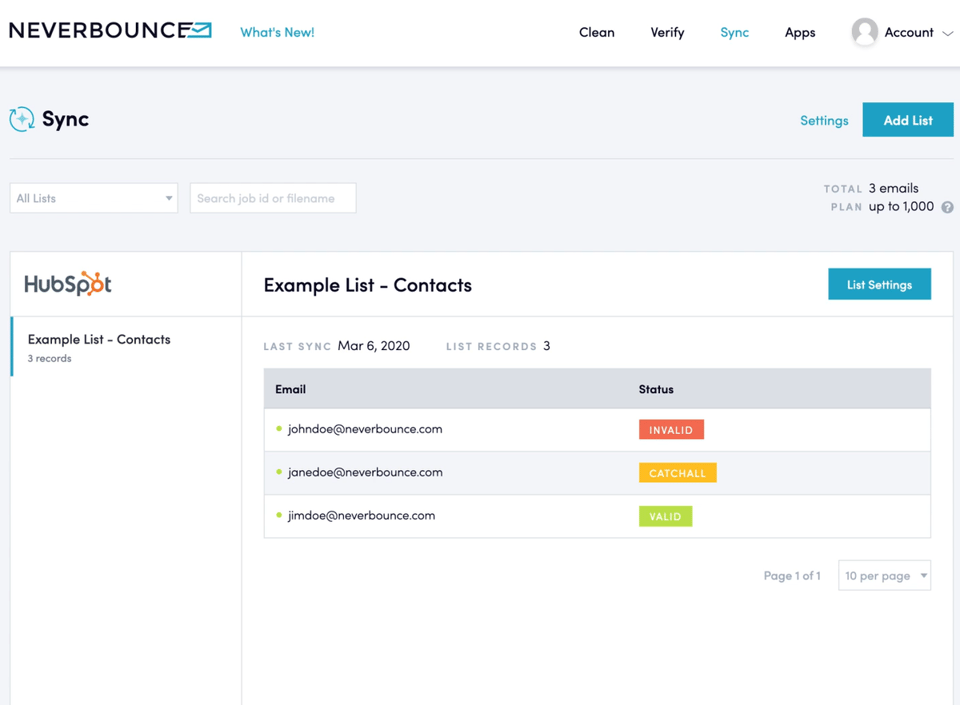Viewport: 960px width, 705px height.
Task: Open the Verify menu item
Action: pos(667,32)
